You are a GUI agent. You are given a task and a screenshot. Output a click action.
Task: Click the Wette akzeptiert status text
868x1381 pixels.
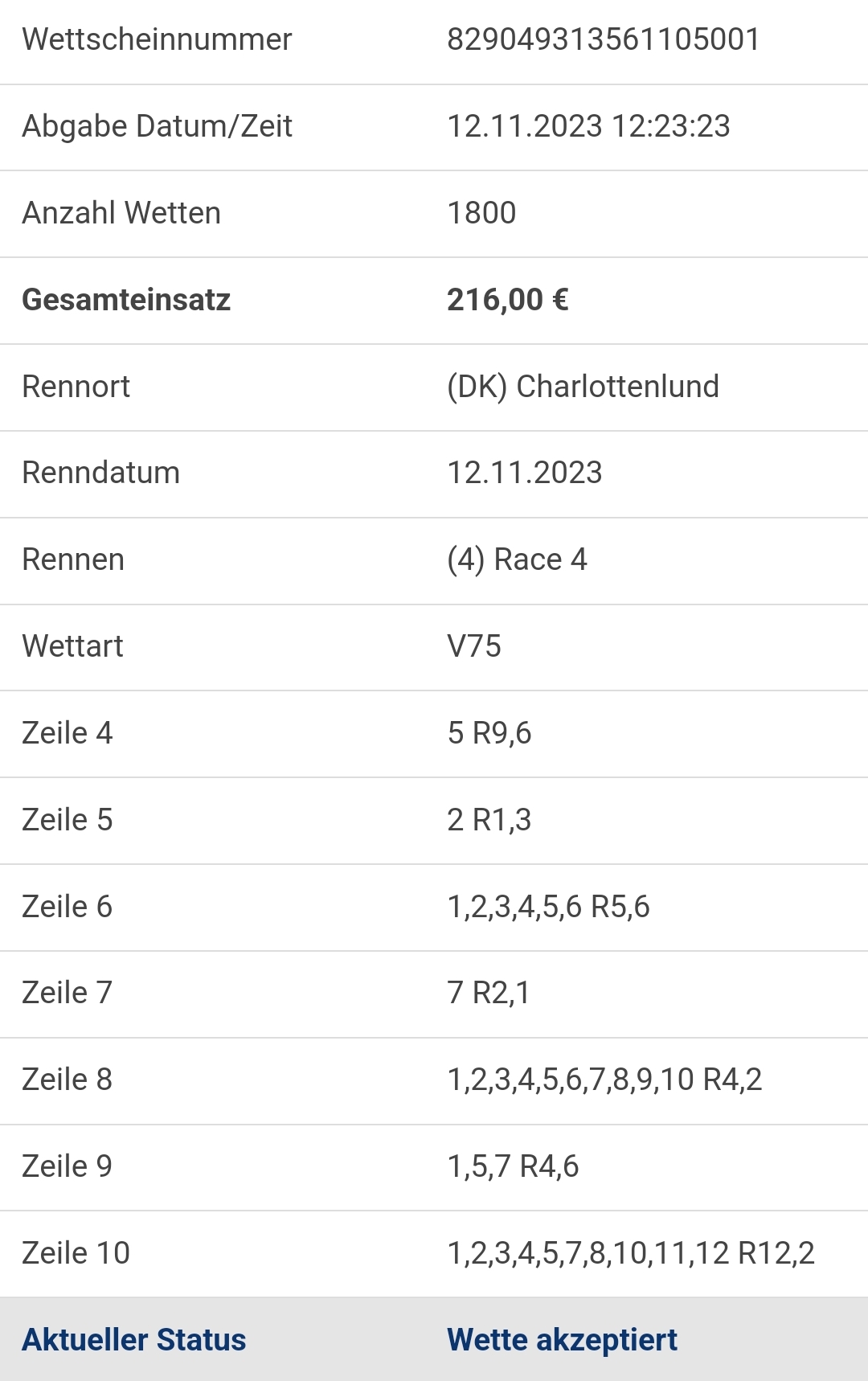(x=562, y=1340)
